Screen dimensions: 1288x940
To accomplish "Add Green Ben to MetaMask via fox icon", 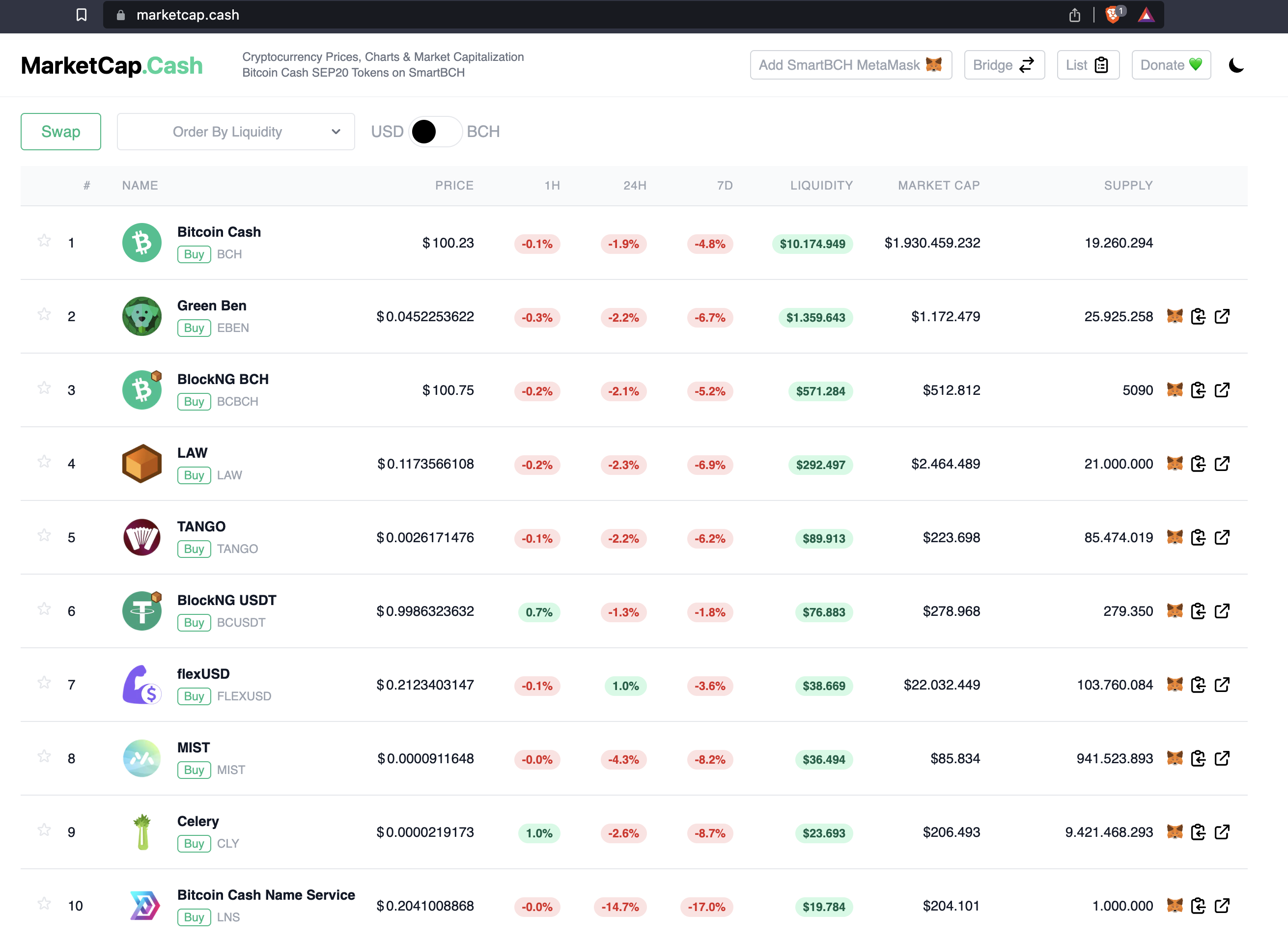I will pos(1175,316).
